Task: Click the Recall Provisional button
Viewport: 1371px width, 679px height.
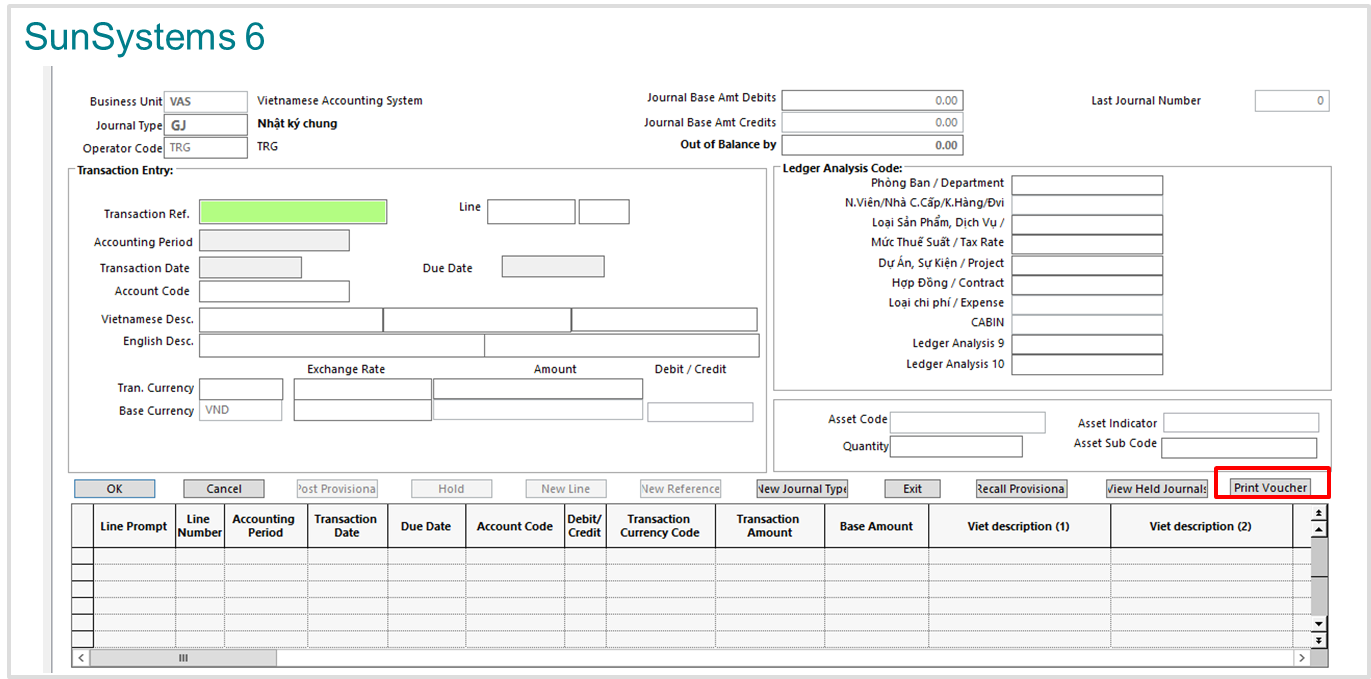Action: click(1021, 489)
